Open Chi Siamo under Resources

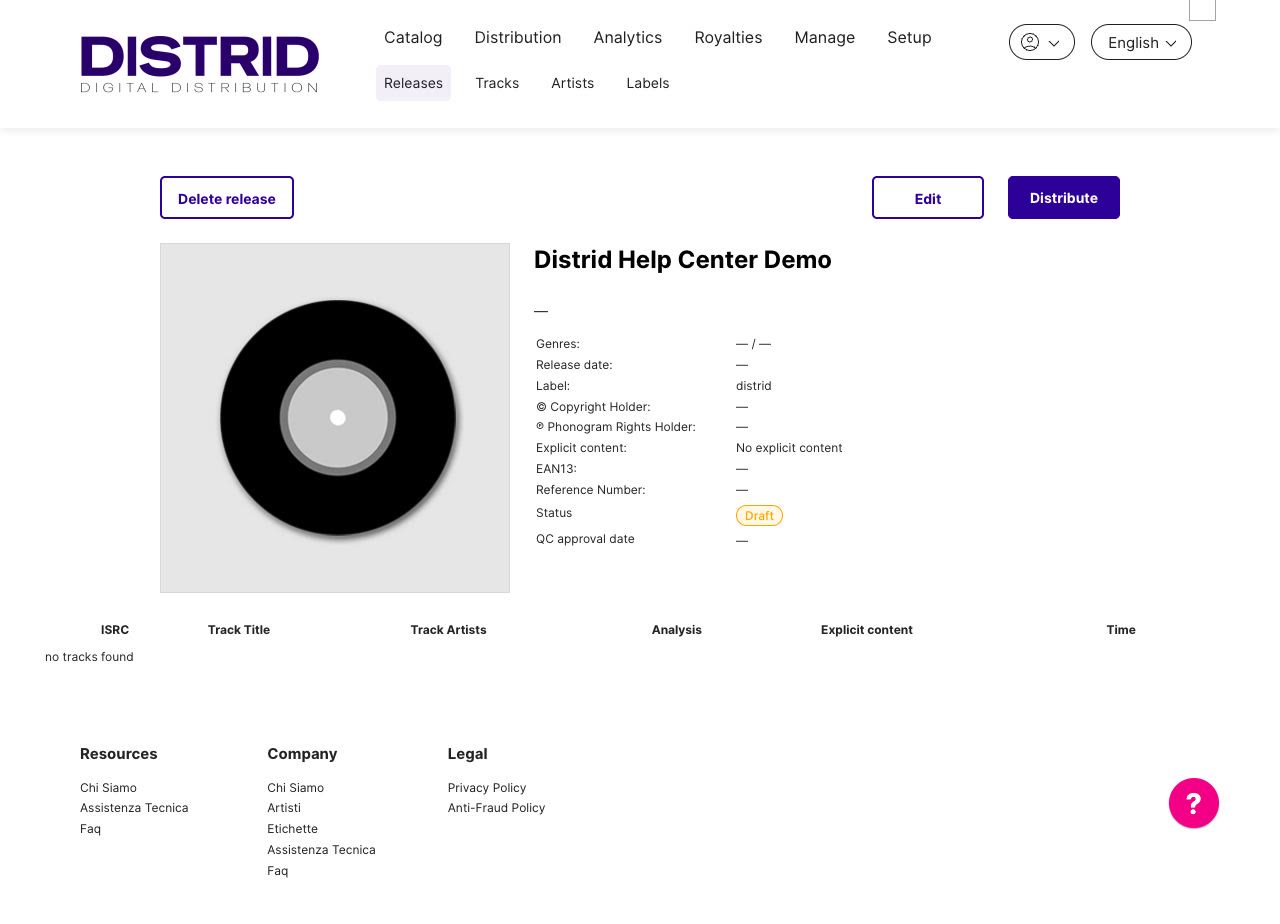tap(108, 788)
